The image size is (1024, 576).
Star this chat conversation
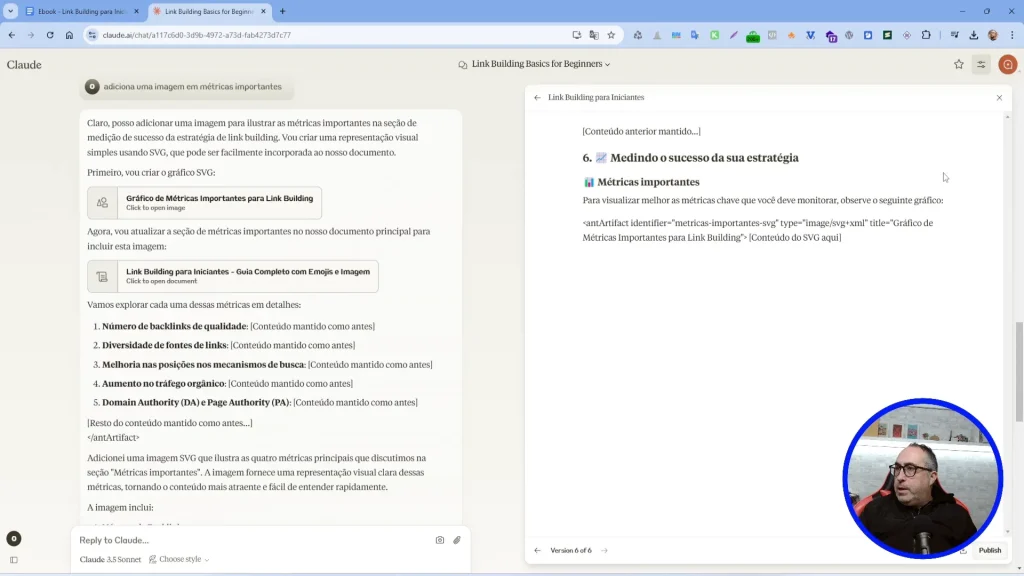coord(959,64)
